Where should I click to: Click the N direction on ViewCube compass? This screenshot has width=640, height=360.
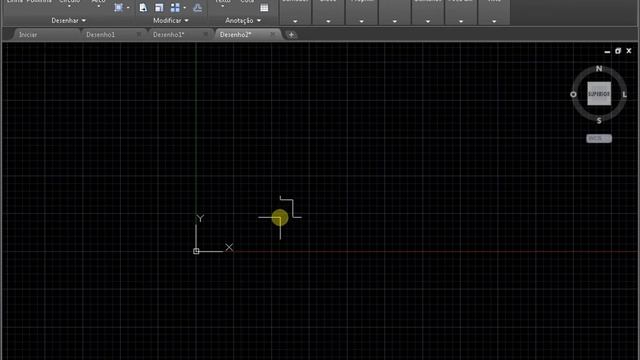click(599, 69)
